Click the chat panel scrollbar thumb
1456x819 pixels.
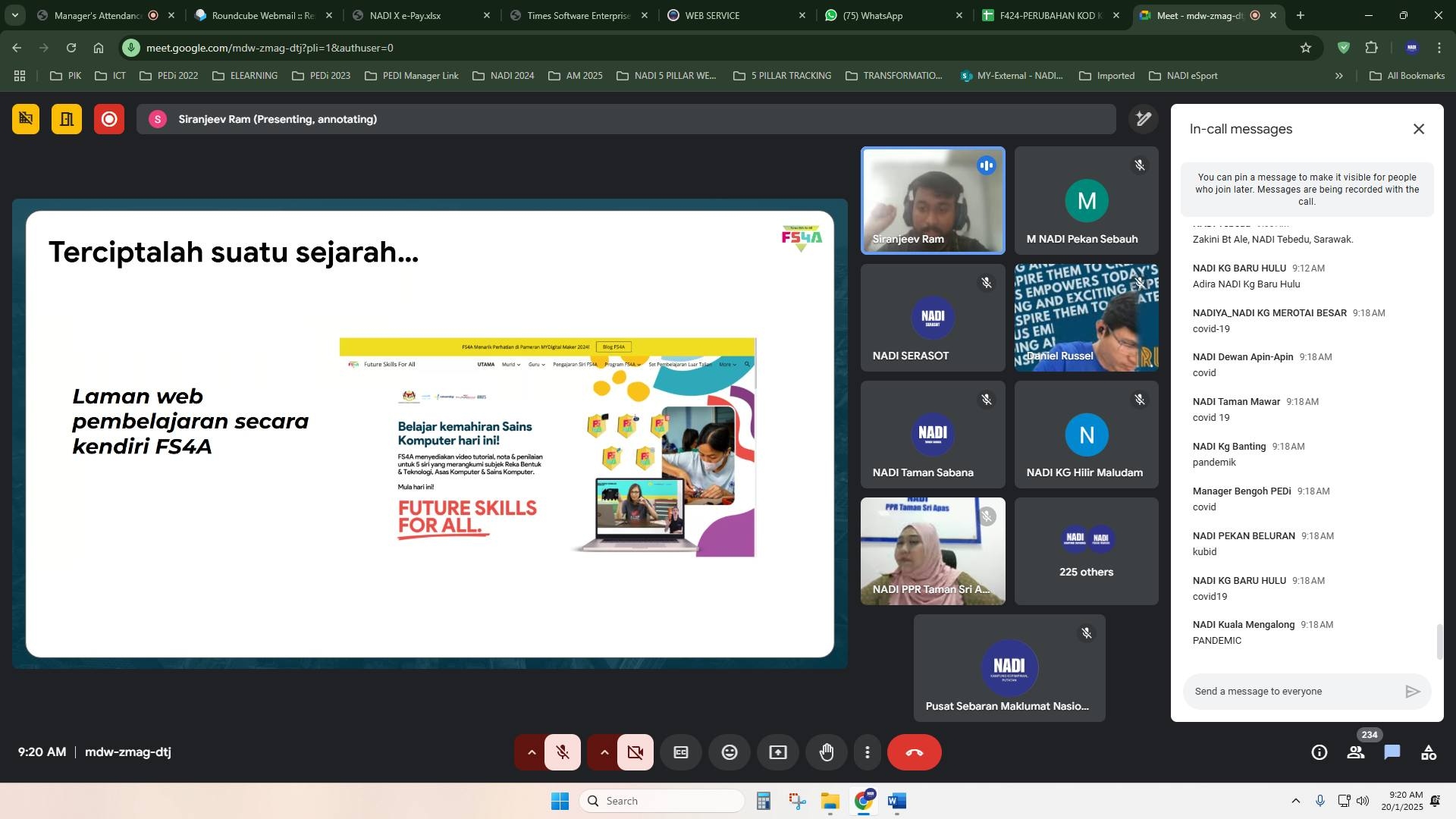1439,642
